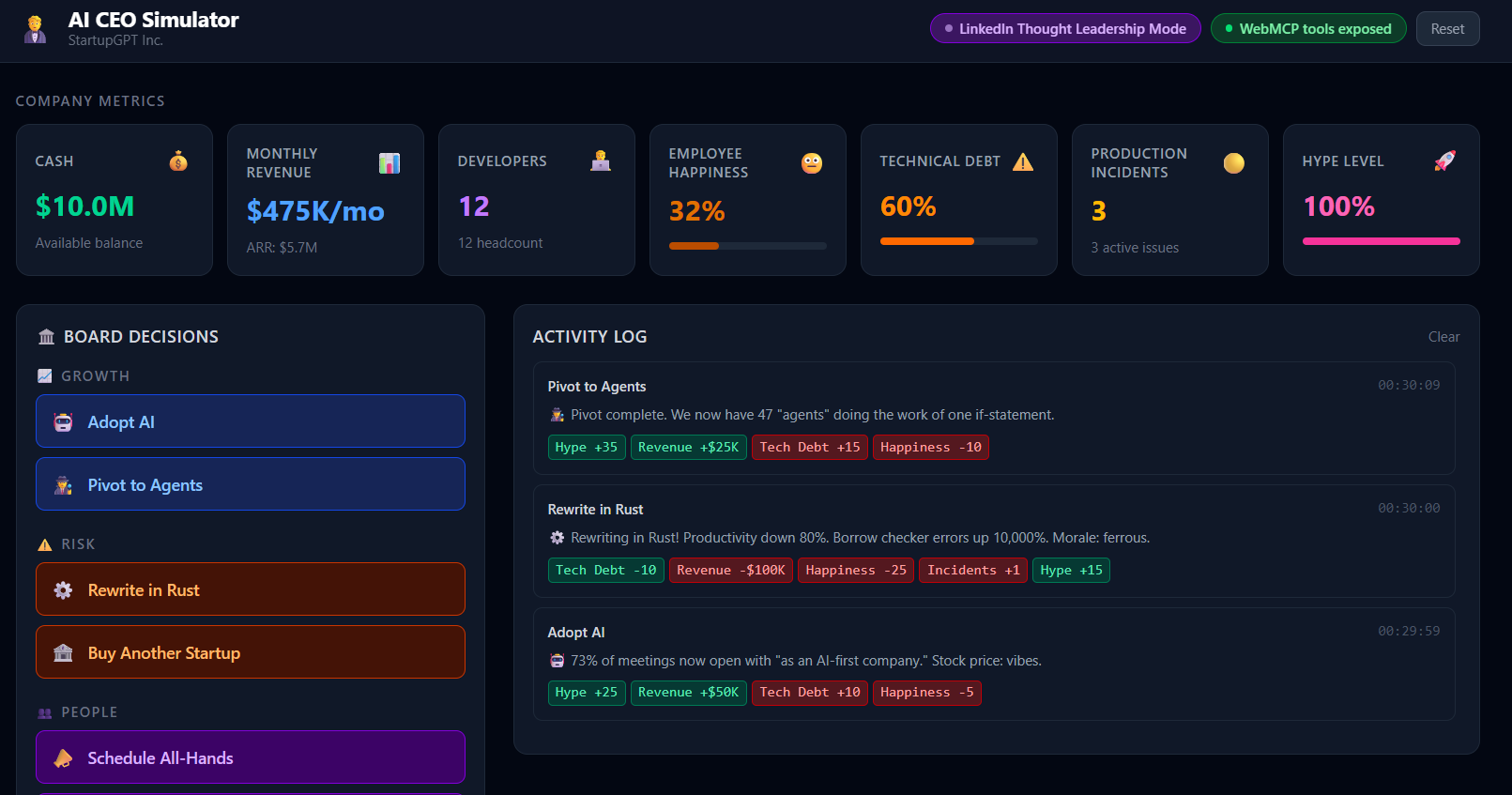Click the ARR: $5.7M text
This screenshot has height=795, width=1512.
pos(282,248)
